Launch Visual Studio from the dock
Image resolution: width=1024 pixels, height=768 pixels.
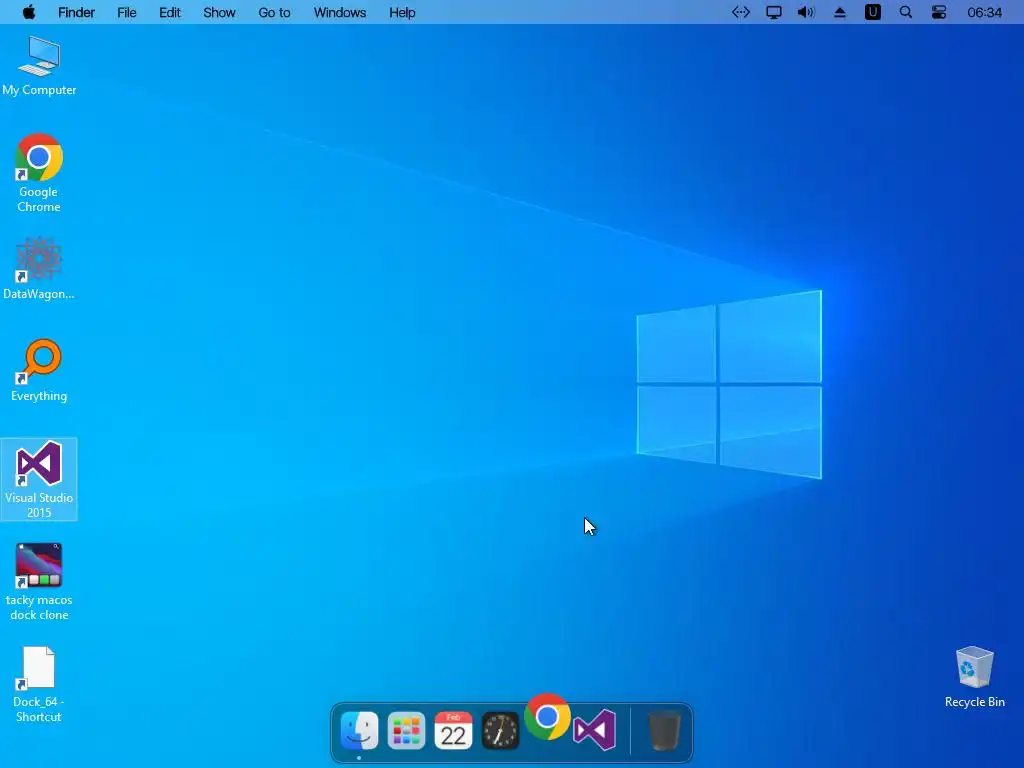594,729
